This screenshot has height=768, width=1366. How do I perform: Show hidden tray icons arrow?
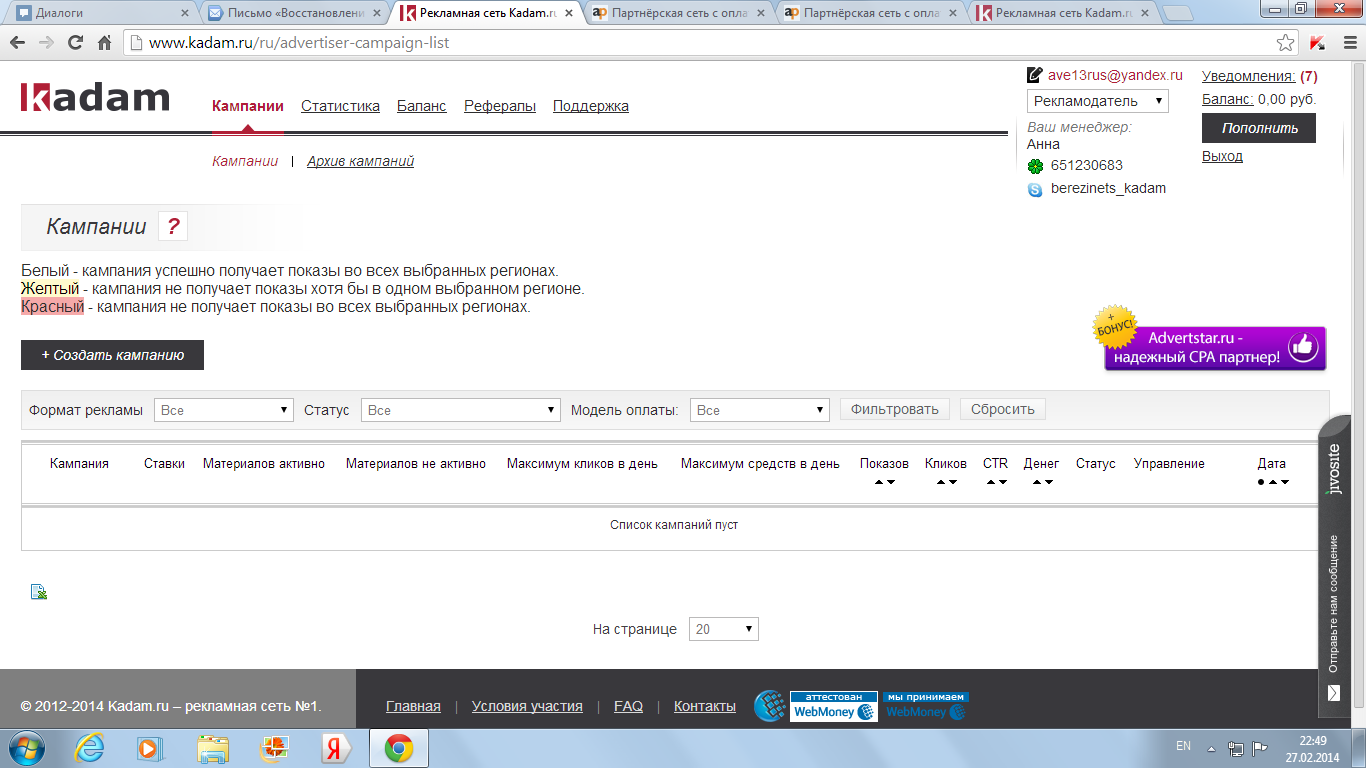[1211, 748]
